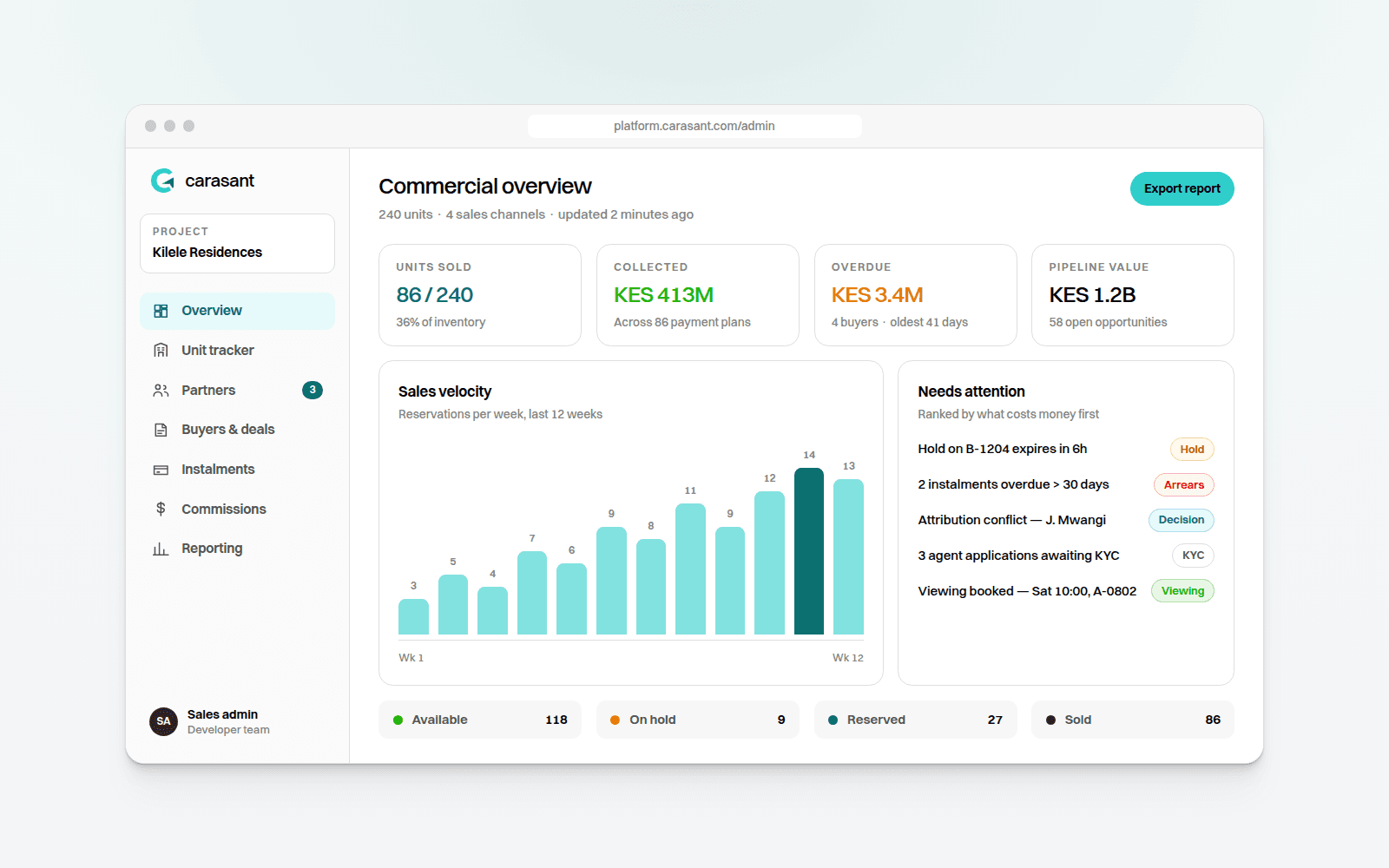The height and width of the screenshot is (868, 1389).
Task: Select Commissions in the sidebar
Action: pos(237,509)
